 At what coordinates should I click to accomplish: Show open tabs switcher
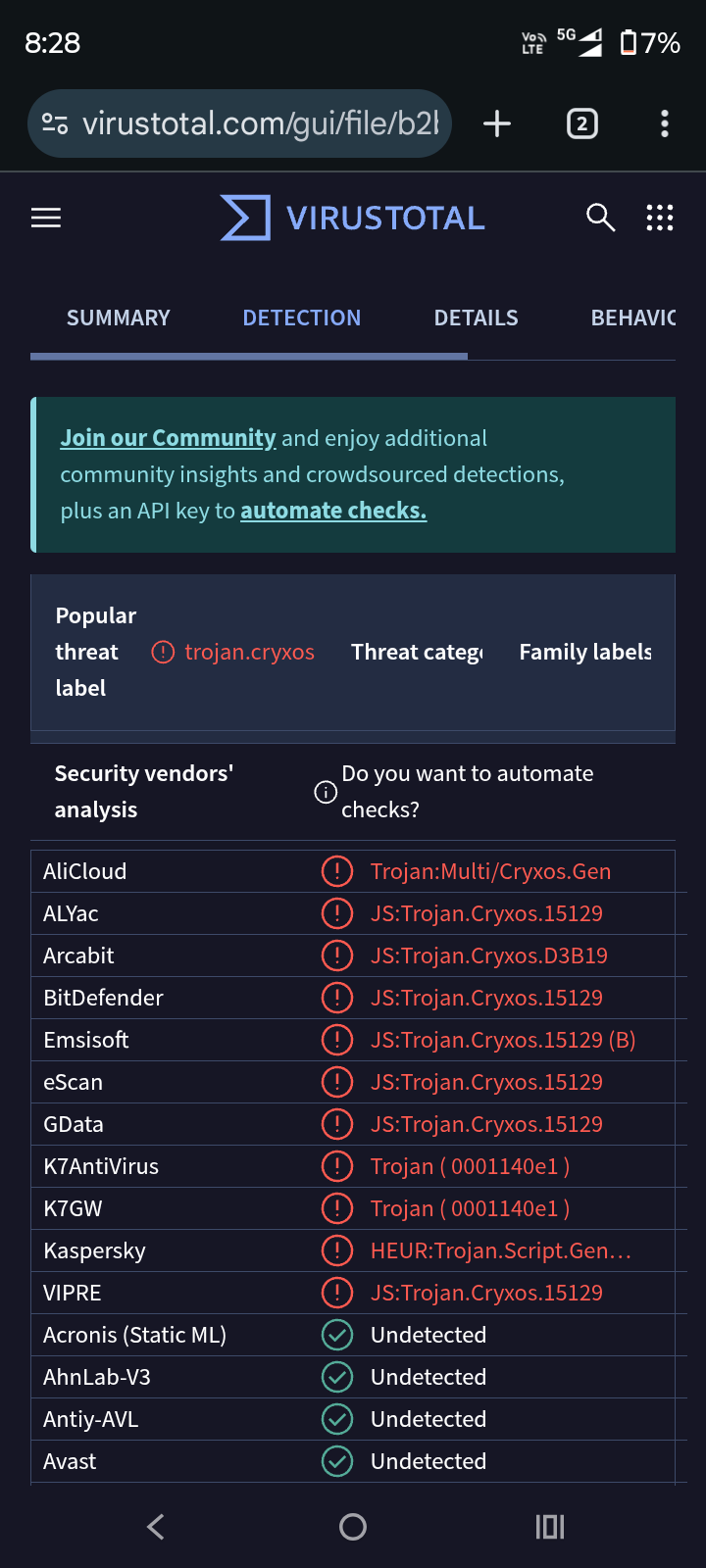(582, 123)
